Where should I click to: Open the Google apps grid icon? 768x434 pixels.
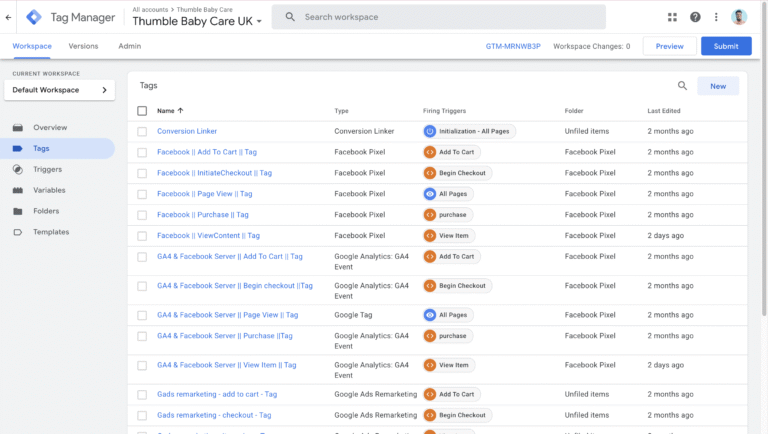point(672,17)
